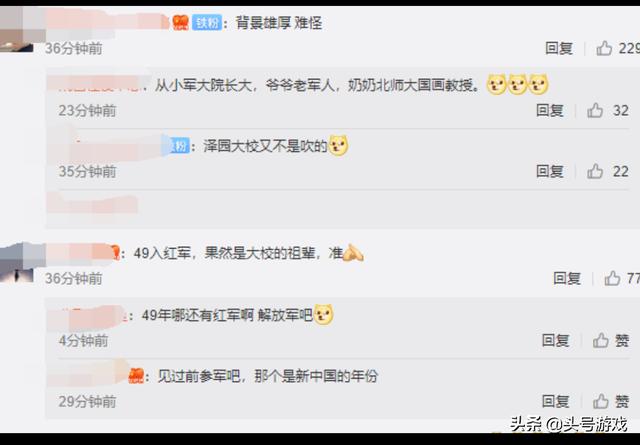Reply to the 背景雄厚 难怪 comment
Image resolution: width=640 pixels, height=445 pixels.
click(x=559, y=48)
